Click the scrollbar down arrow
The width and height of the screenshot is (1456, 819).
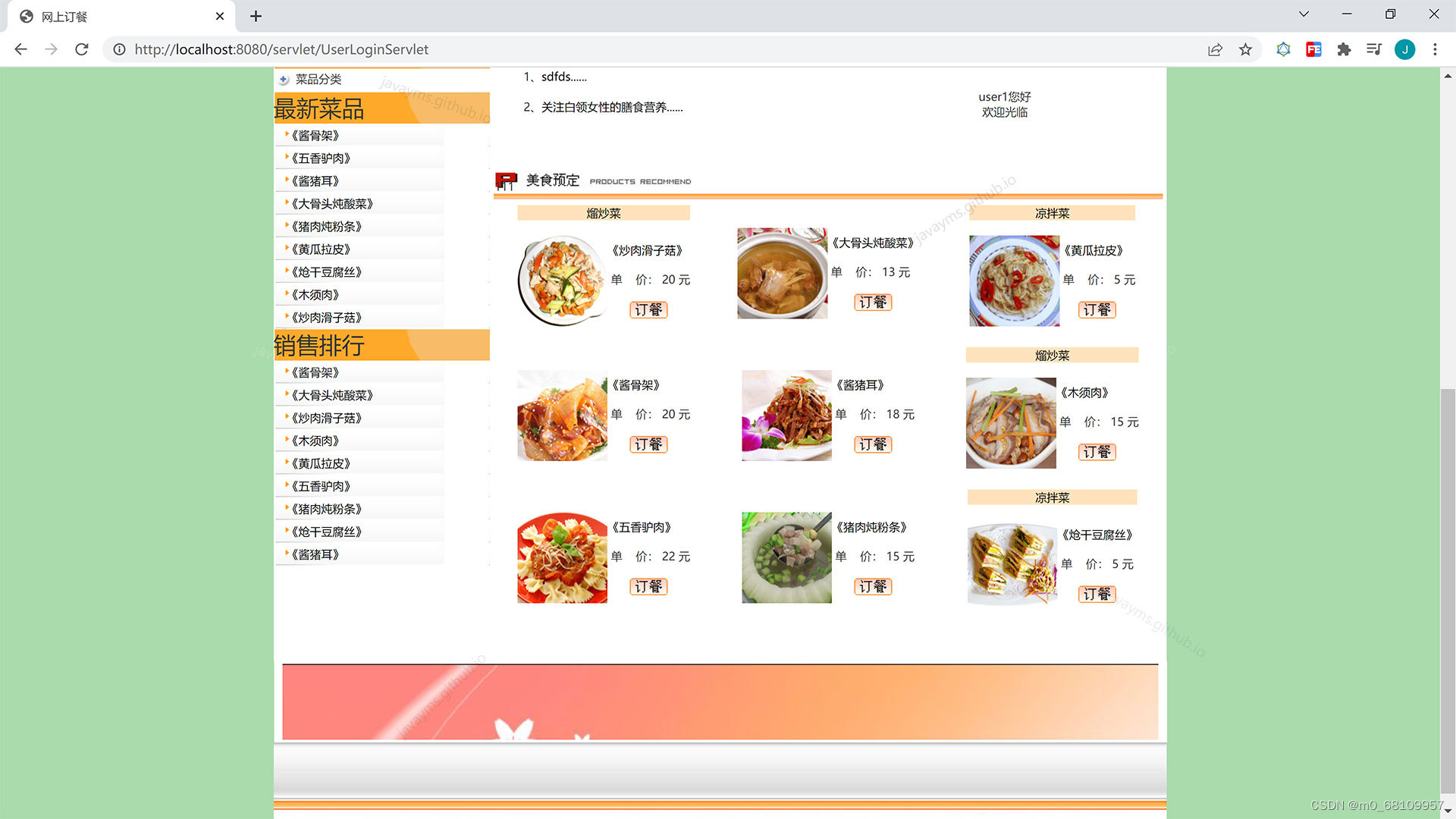pyautogui.click(x=1448, y=811)
